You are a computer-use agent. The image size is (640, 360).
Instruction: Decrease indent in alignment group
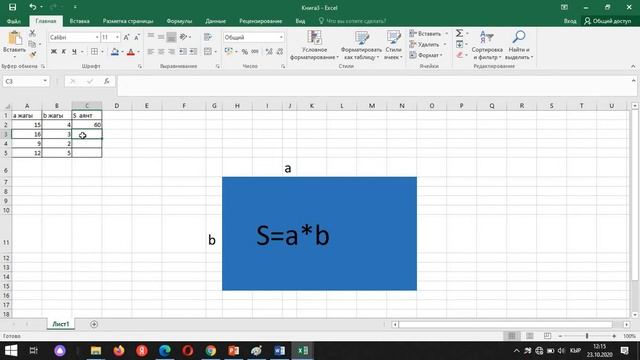(183, 51)
